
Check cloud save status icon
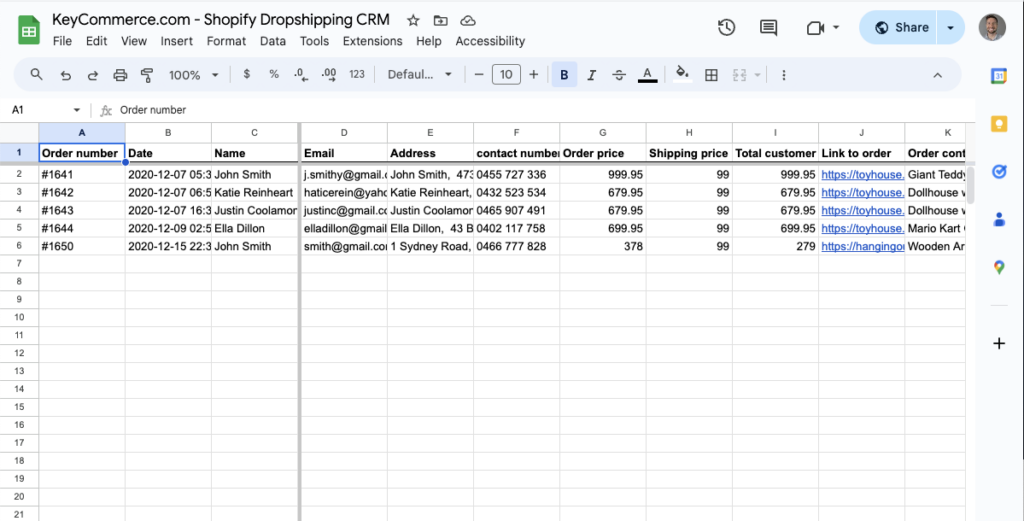pos(468,20)
